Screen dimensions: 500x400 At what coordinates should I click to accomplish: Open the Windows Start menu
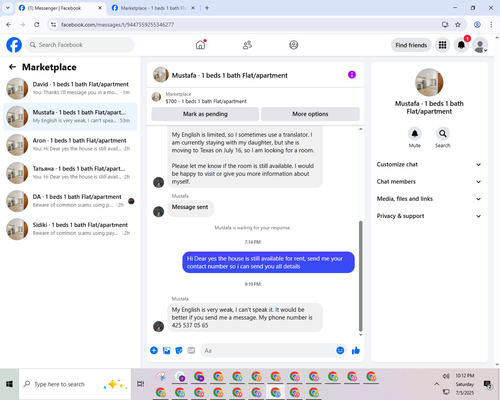[9, 384]
